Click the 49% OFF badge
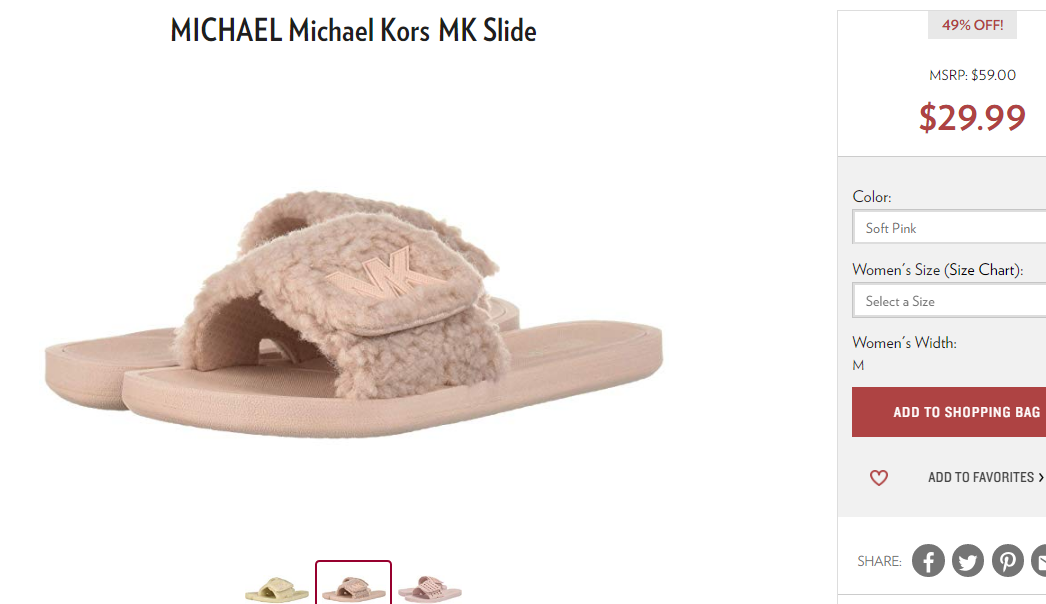1046x604 pixels. pyautogui.click(x=972, y=25)
